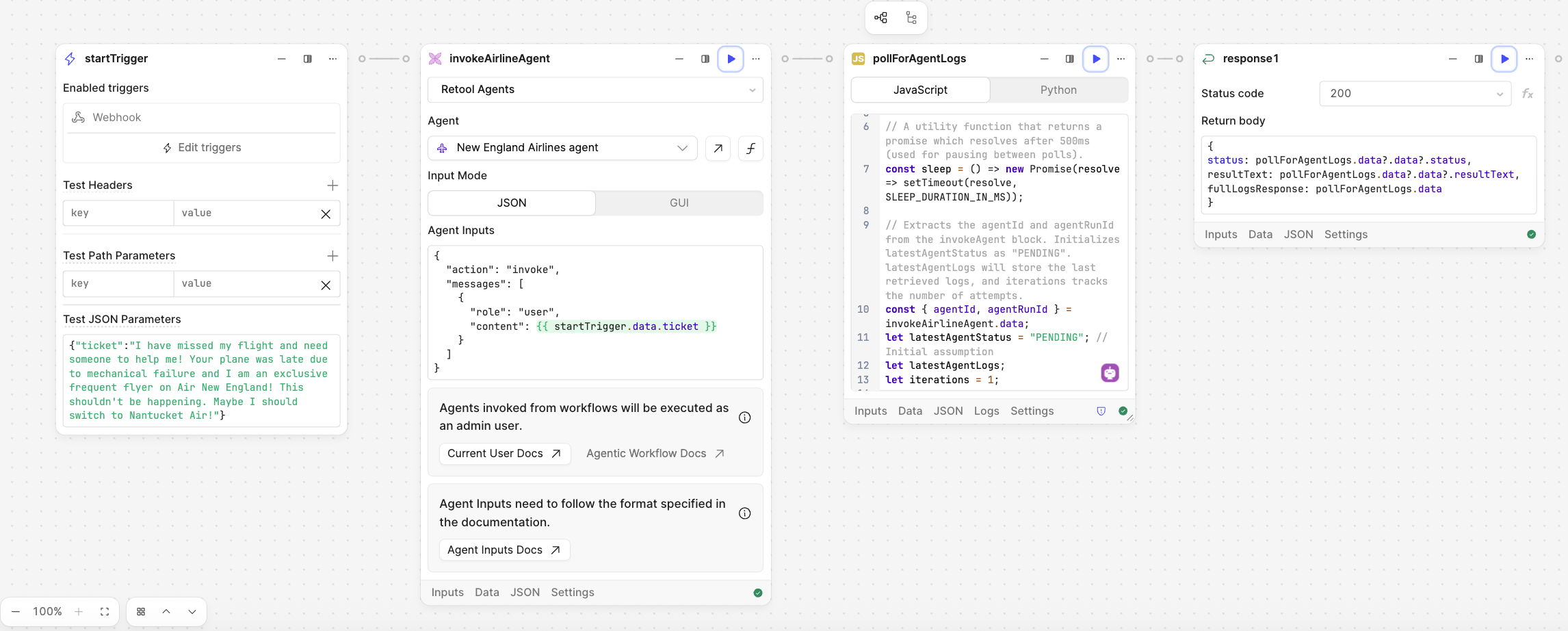Image resolution: width=1568 pixels, height=631 pixels.
Task: Remove the Test Path Parameters row
Action: [x=326, y=285]
